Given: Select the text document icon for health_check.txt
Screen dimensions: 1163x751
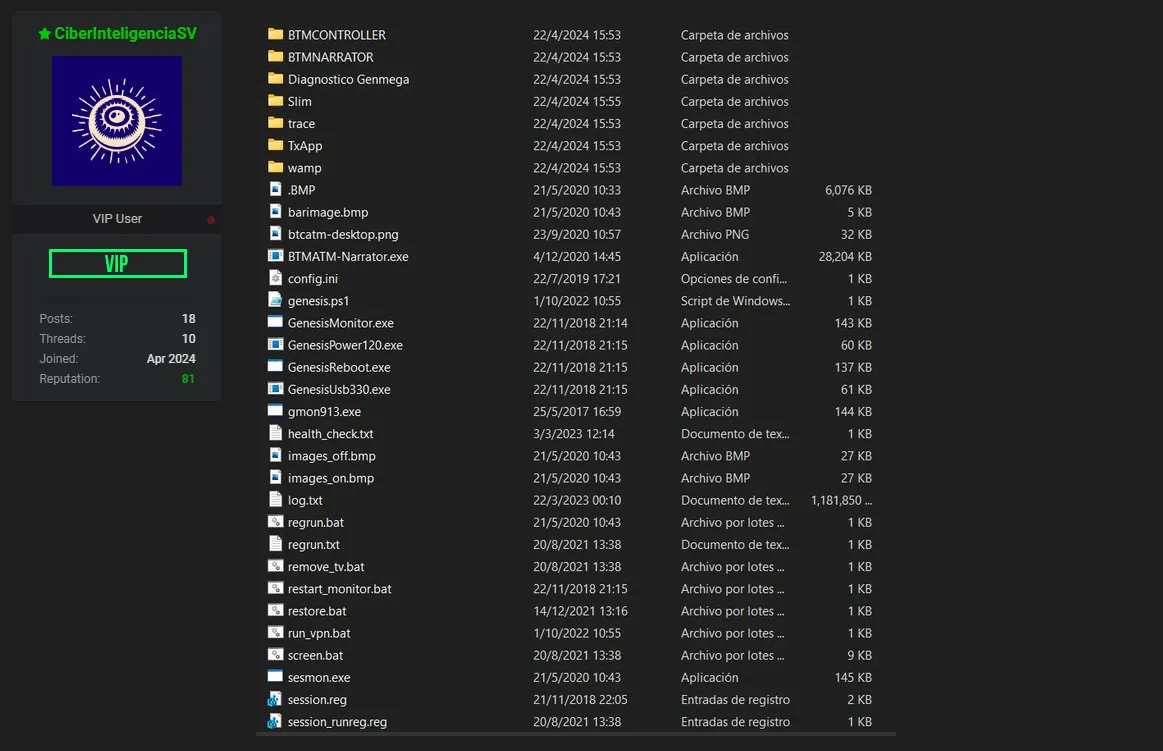Looking at the screenshot, I should [x=276, y=433].
